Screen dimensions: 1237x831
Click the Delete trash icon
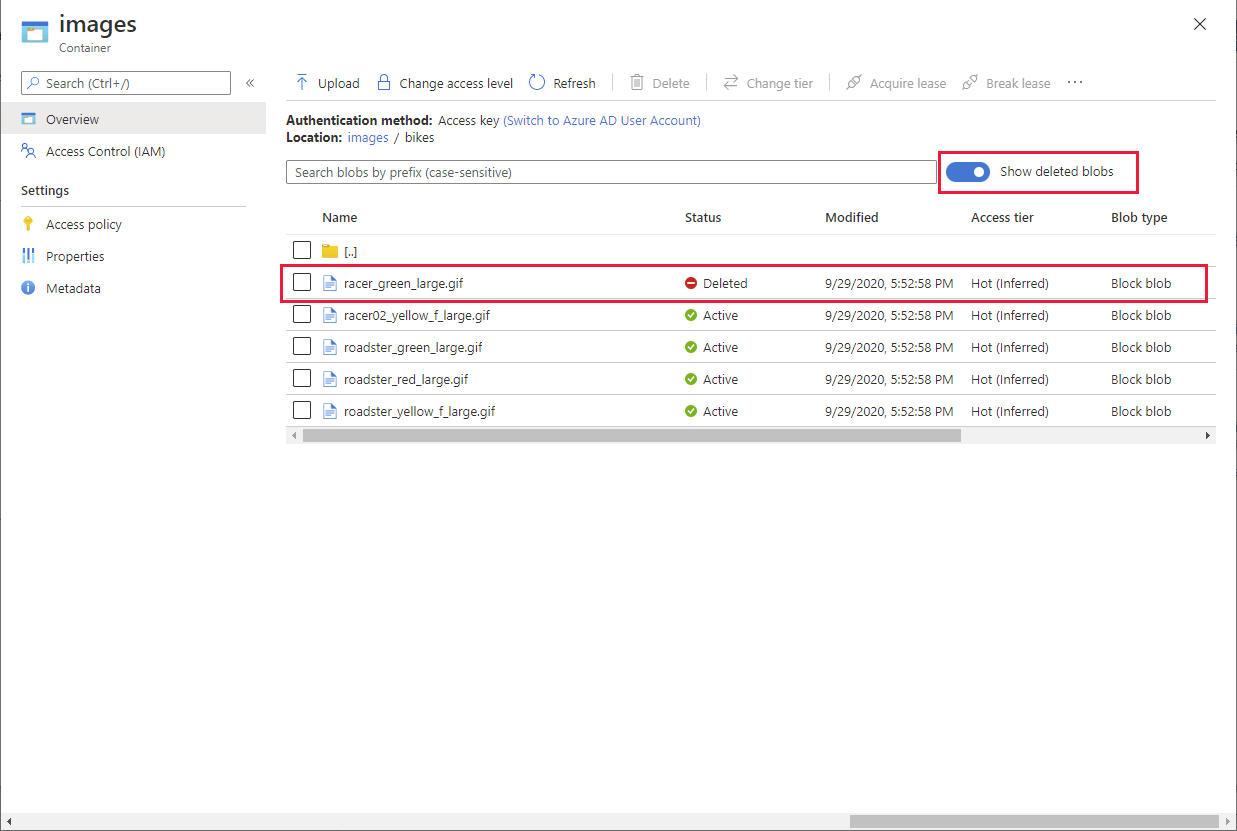click(637, 82)
